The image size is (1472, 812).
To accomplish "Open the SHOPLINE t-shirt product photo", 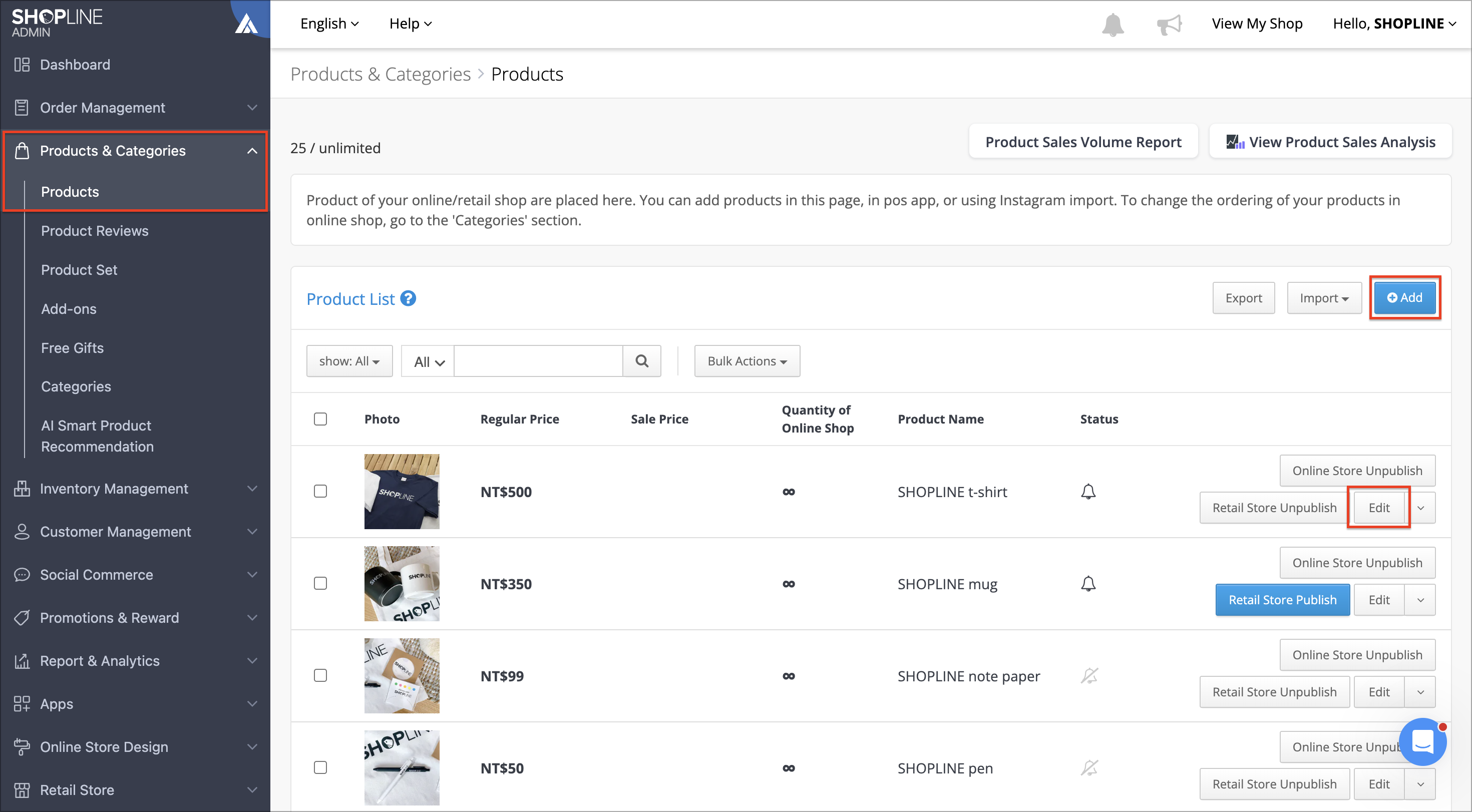I will (x=402, y=492).
